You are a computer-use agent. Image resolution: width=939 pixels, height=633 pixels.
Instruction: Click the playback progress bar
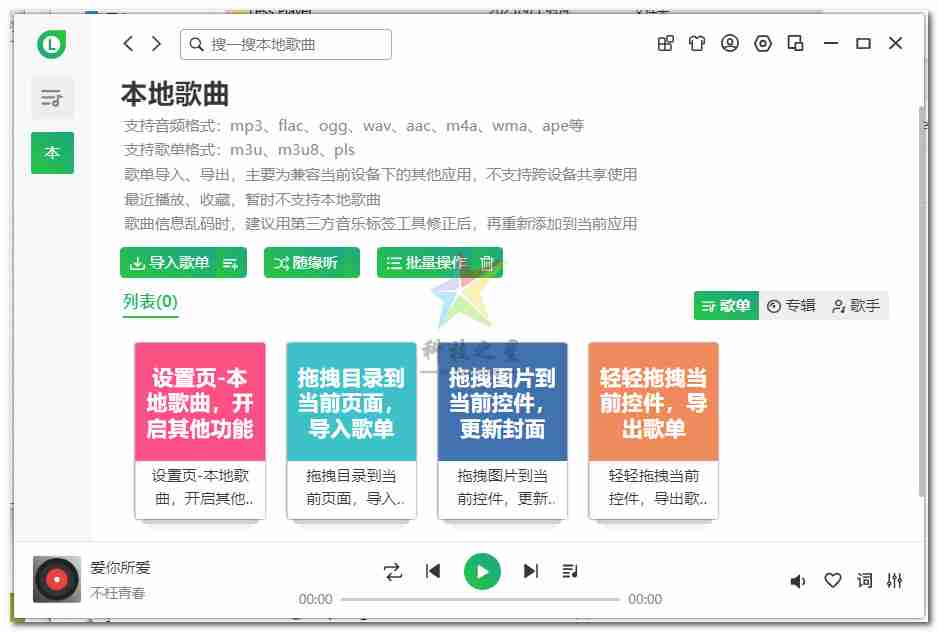coord(480,599)
